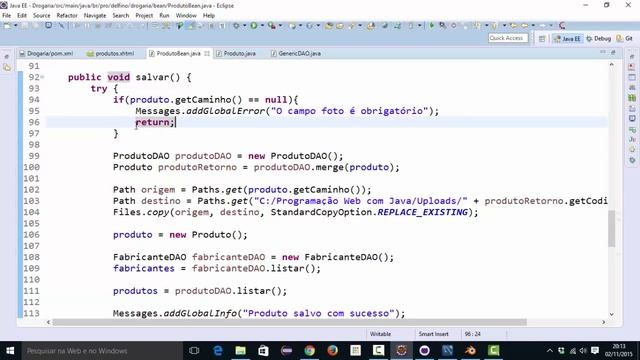Click the toolbar search magnifier icon
The width and height of the screenshot is (640, 360).
[x=442, y=26]
